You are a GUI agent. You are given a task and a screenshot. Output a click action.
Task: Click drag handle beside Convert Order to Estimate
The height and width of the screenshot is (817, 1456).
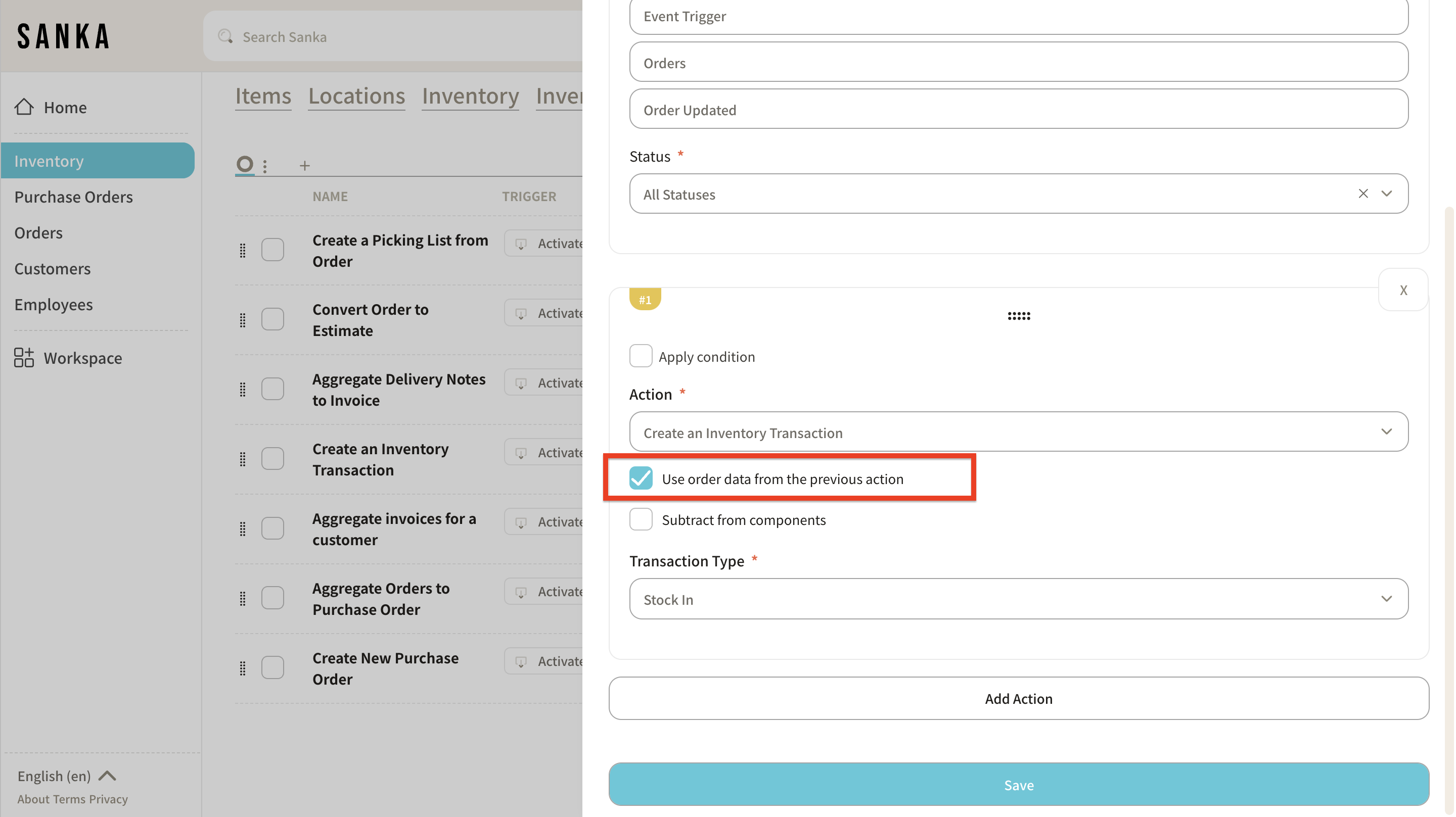tap(243, 320)
